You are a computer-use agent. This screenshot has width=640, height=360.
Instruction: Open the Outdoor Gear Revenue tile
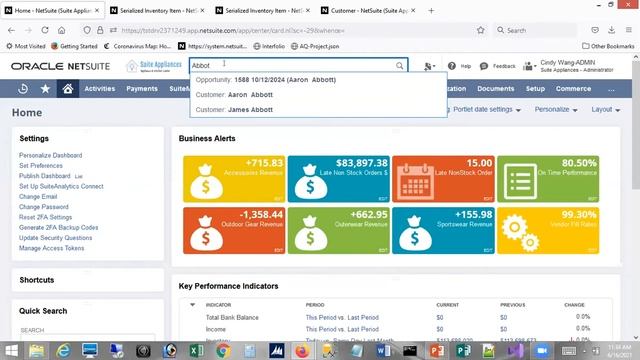(x=234, y=231)
